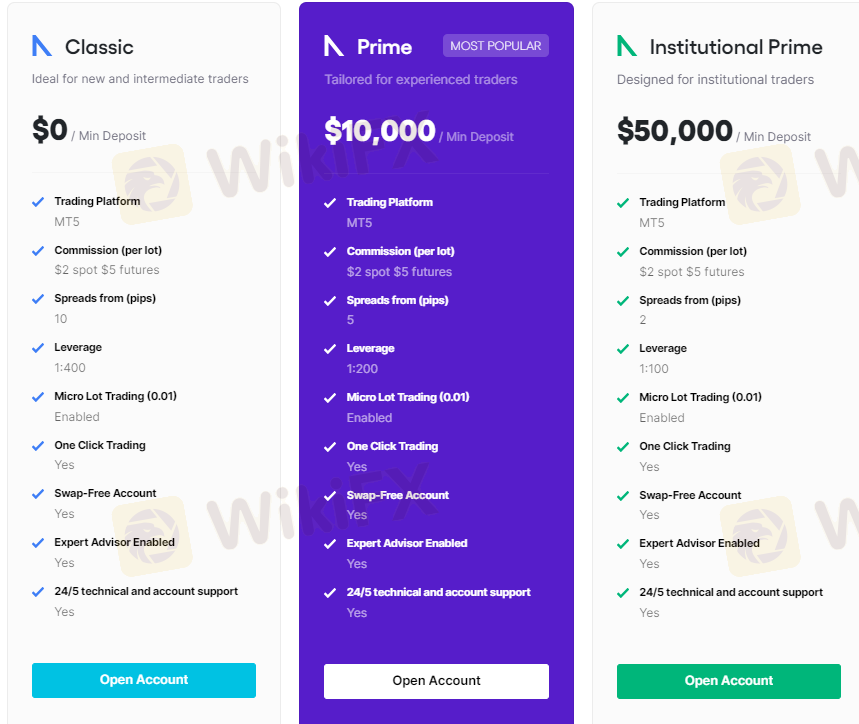Screen dimensions: 859x724
Task: Select the Classic plan title
Action: click(99, 47)
